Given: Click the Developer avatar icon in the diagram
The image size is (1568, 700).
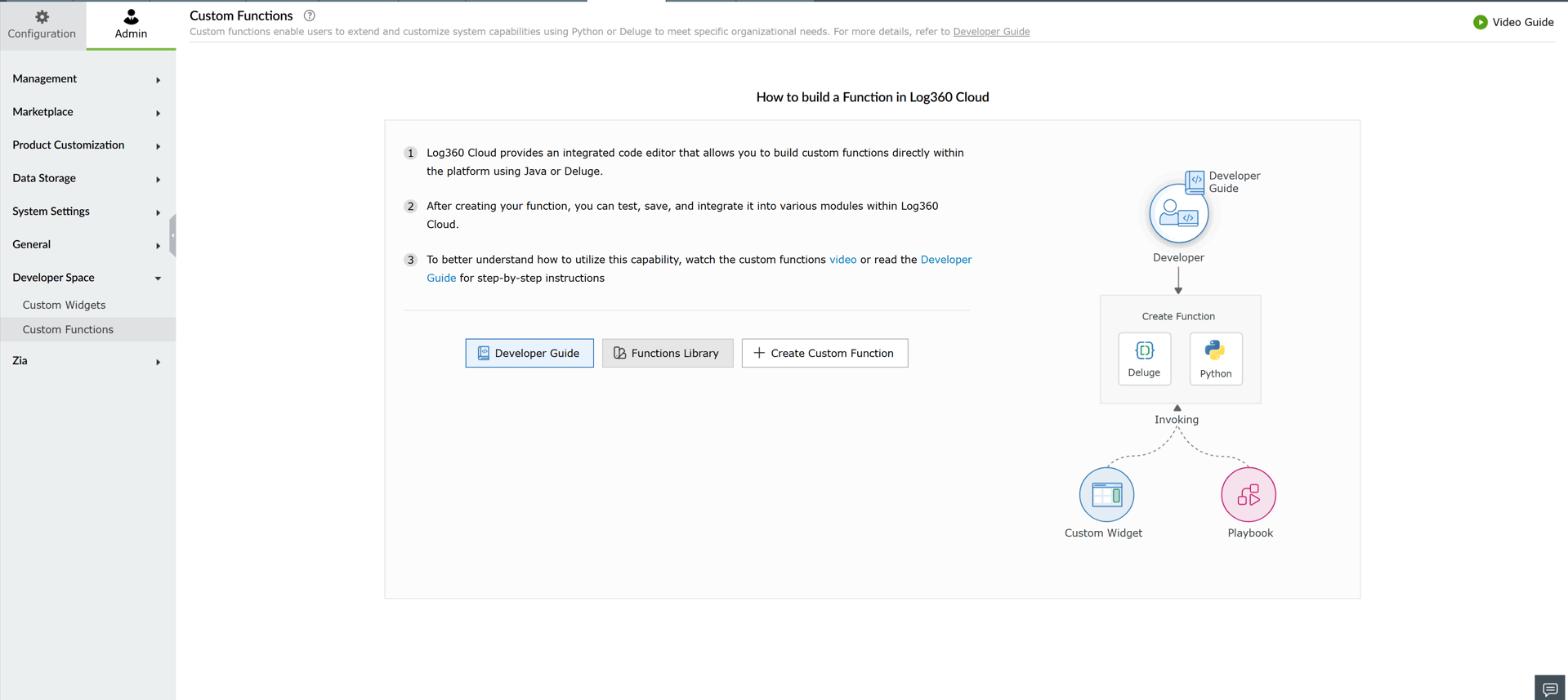Looking at the screenshot, I should (1178, 213).
